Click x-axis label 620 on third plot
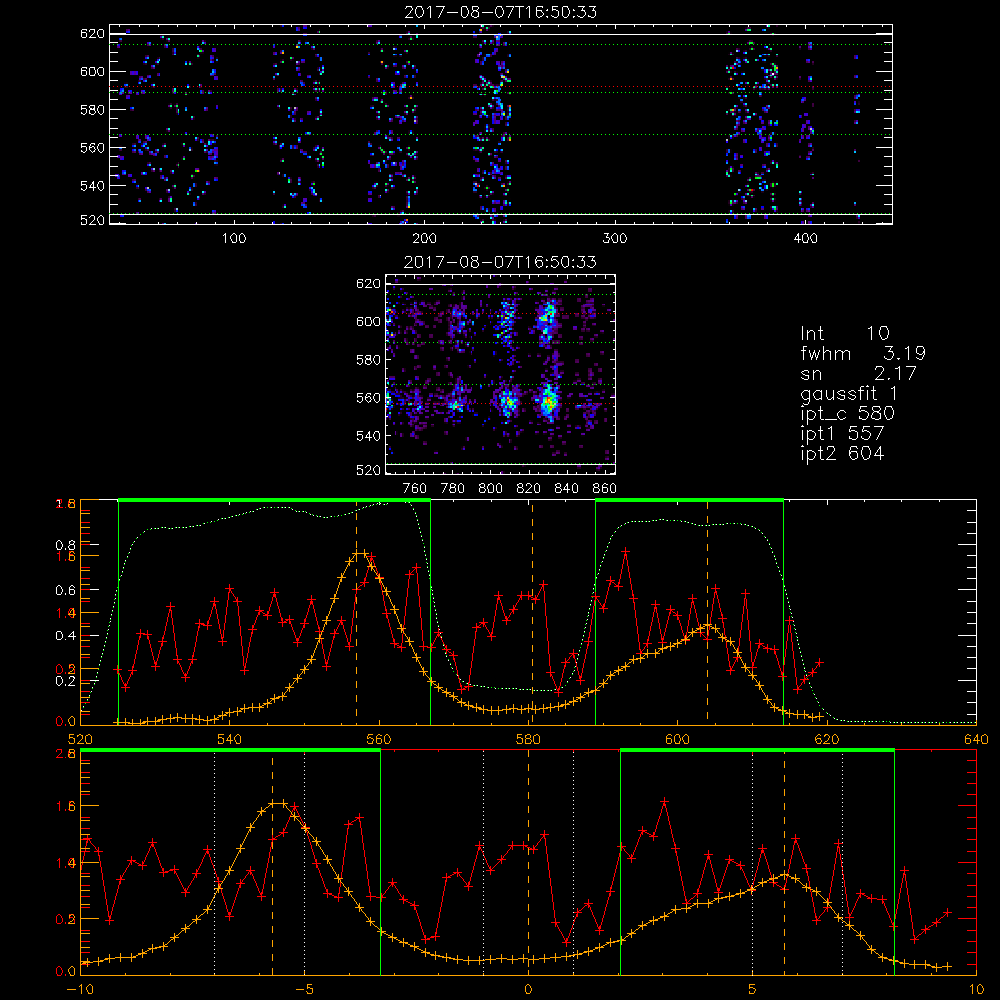The image size is (1000, 1000). pos(827,740)
